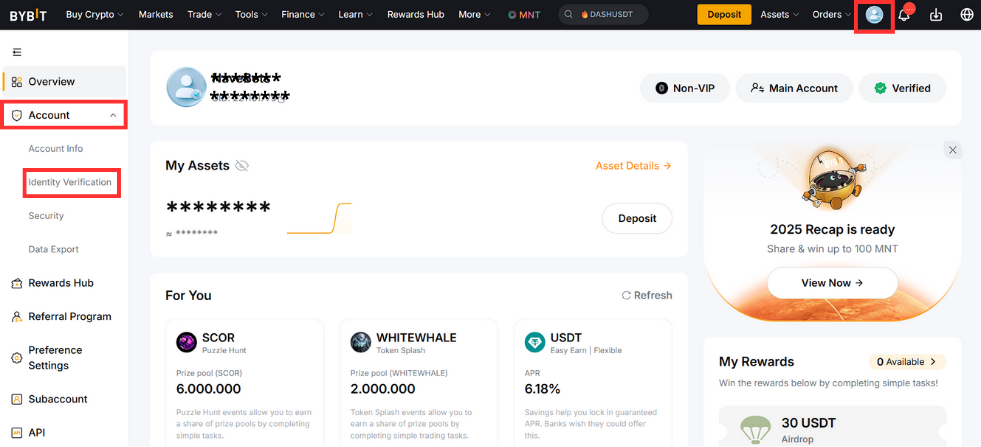Image resolution: width=981 pixels, height=447 pixels.
Task: Click the "2025 Recap is ready" heading
Action: point(832,229)
